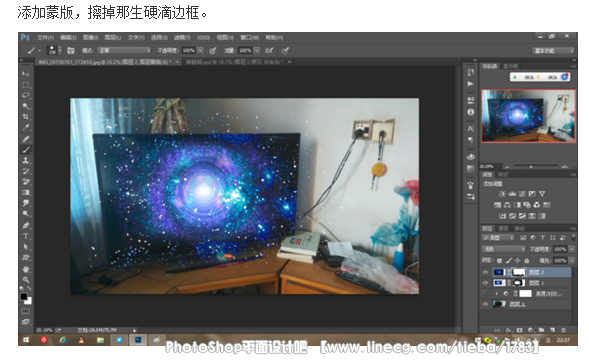Select the Healing Brush tool

pos(26,139)
